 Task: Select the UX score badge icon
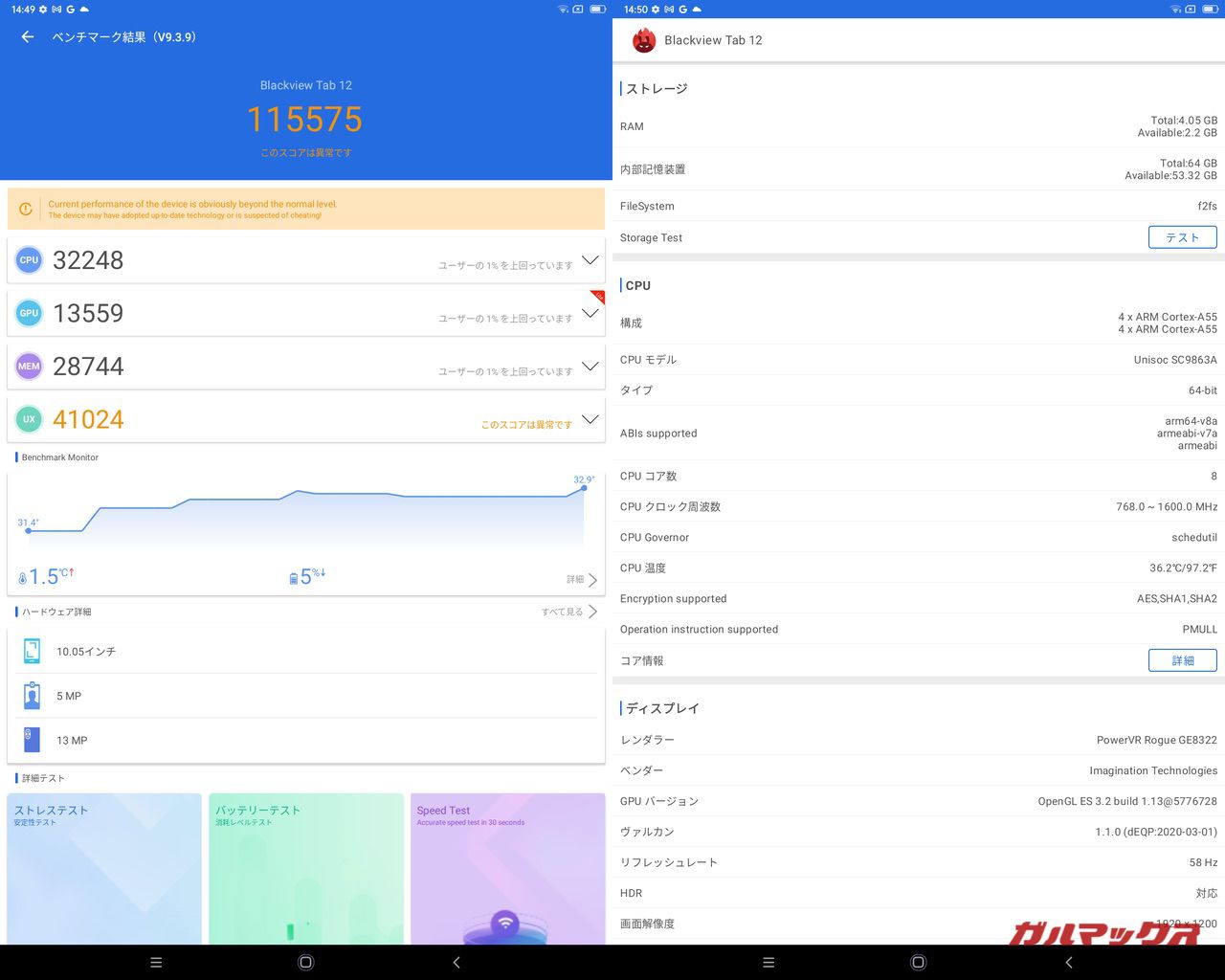29,419
